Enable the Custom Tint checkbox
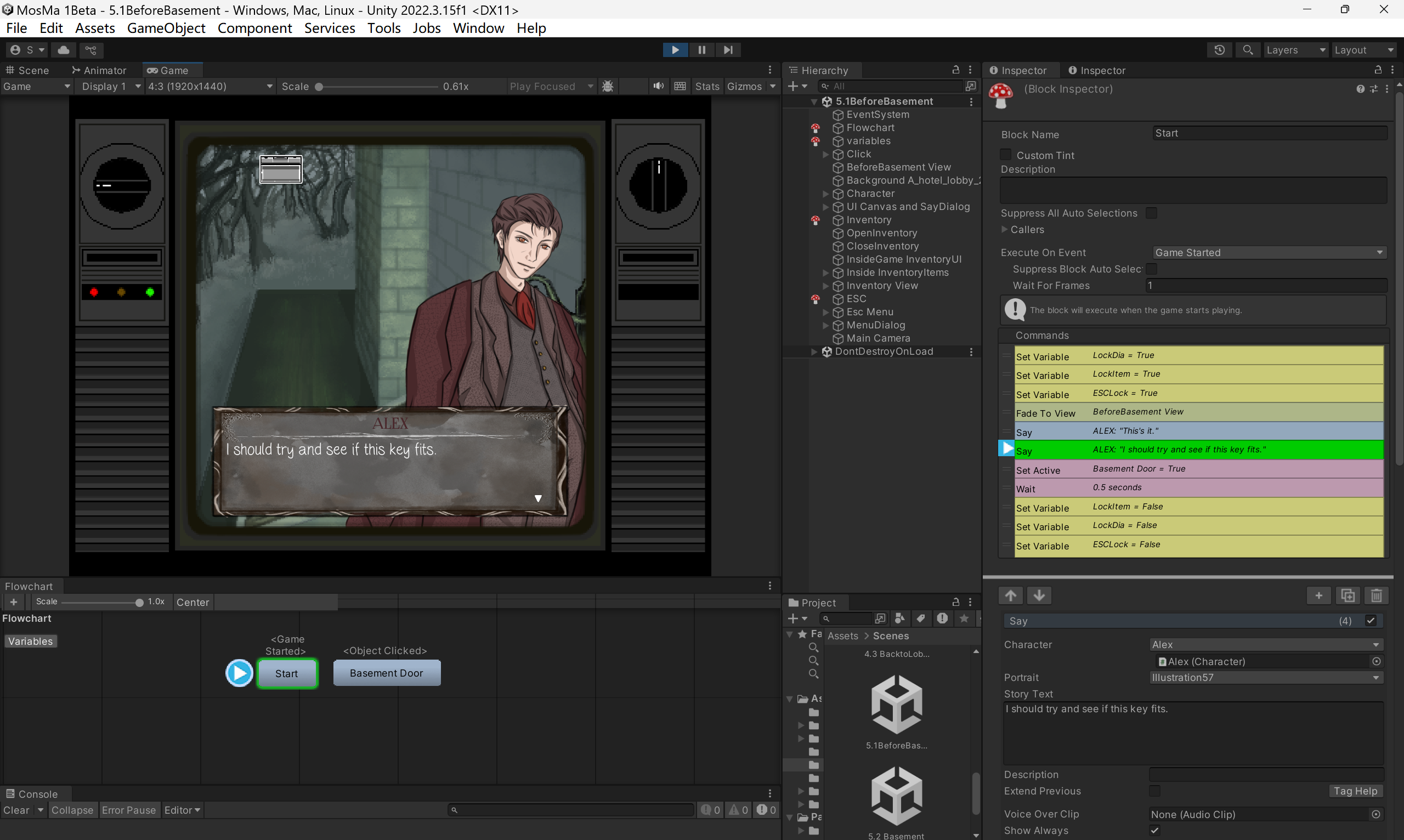Viewport: 1404px width, 840px height. (1005, 155)
